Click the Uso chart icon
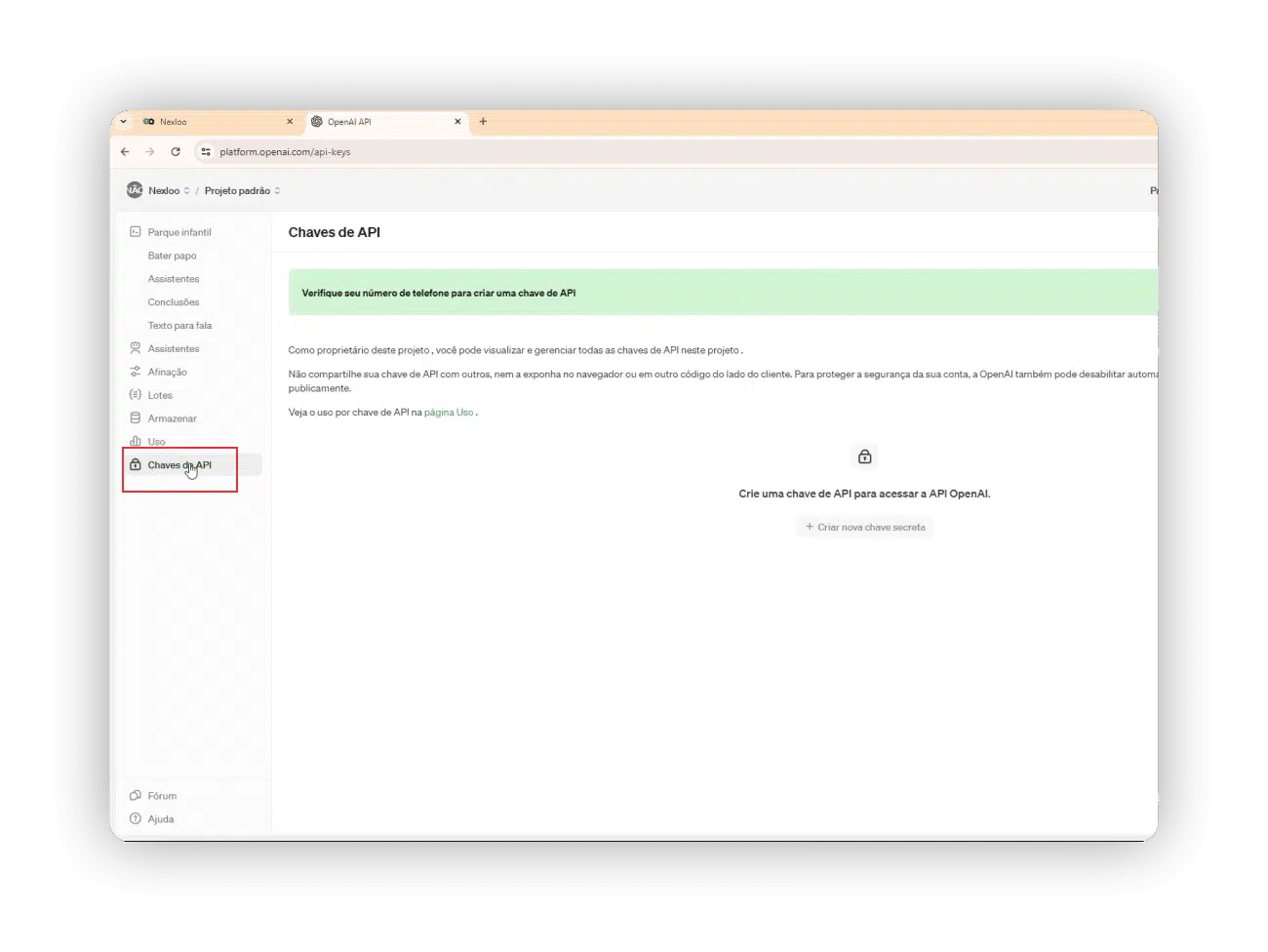 136,442
